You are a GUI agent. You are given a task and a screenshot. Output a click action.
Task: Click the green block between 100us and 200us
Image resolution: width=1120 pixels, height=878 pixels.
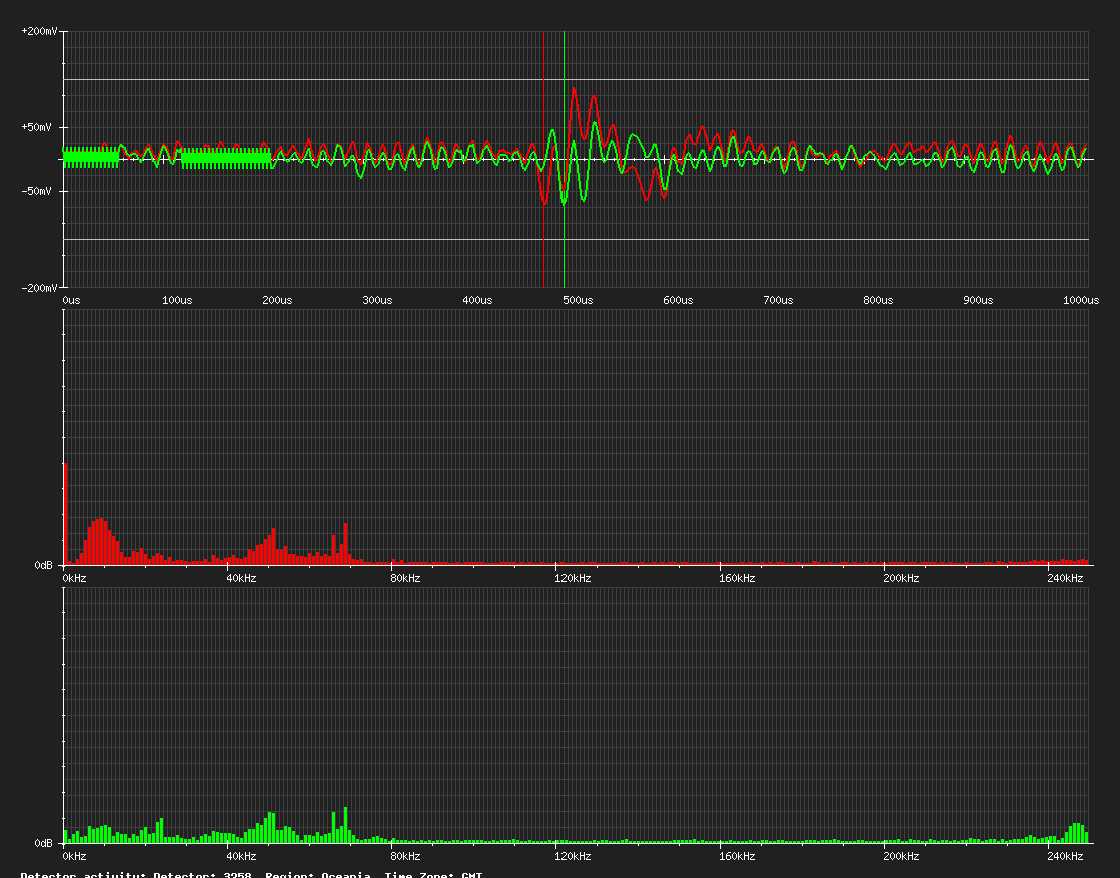(226, 159)
